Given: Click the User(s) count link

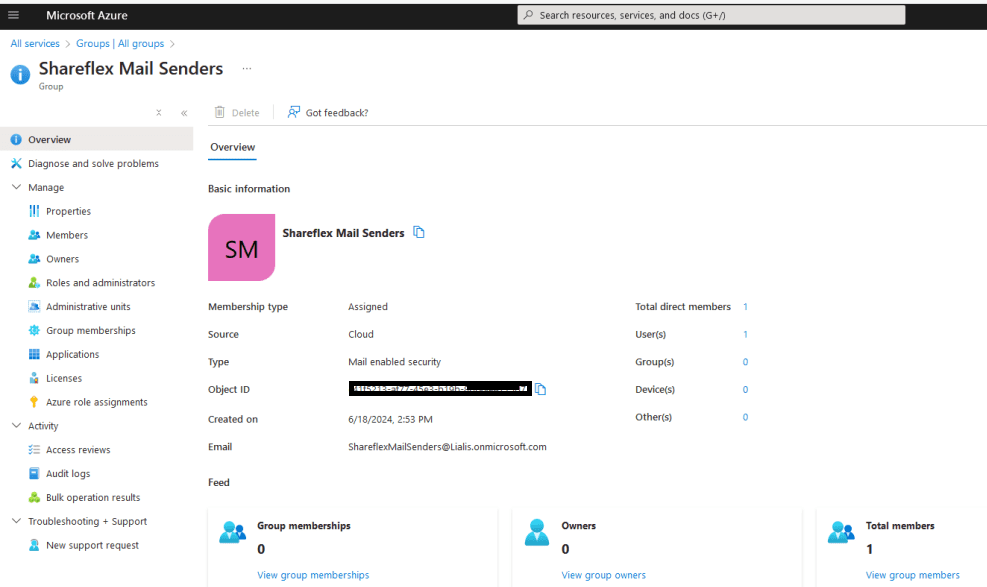Looking at the screenshot, I should pyautogui.click(x=745, y=335).
